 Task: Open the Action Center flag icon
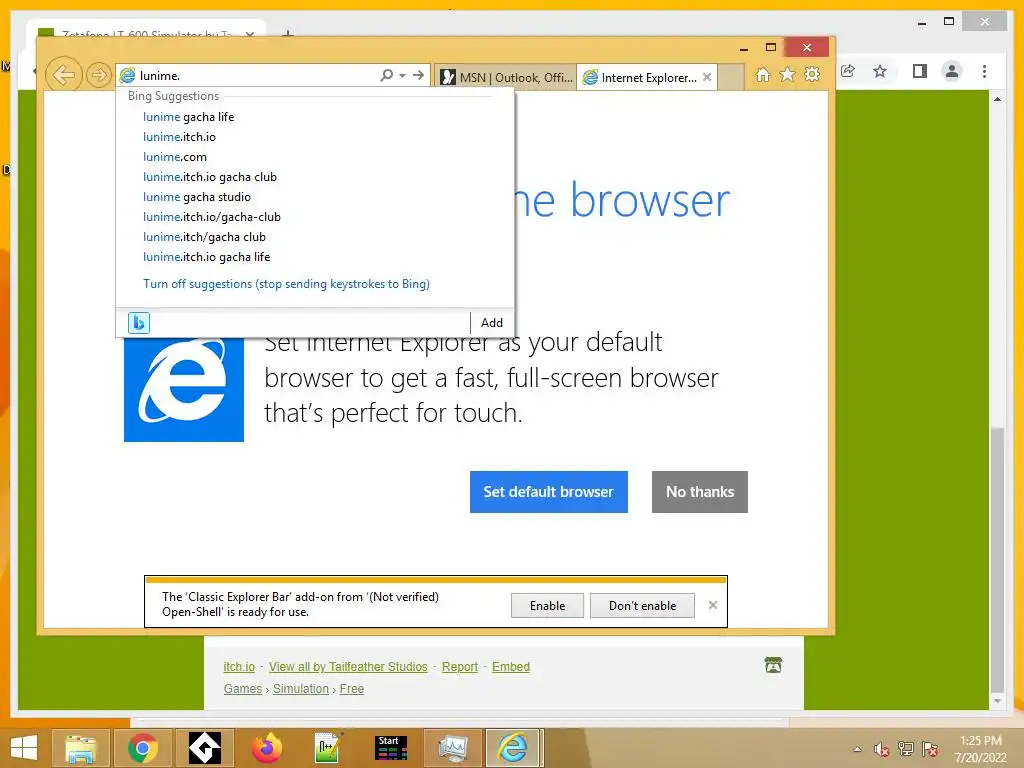click(930, 749)
